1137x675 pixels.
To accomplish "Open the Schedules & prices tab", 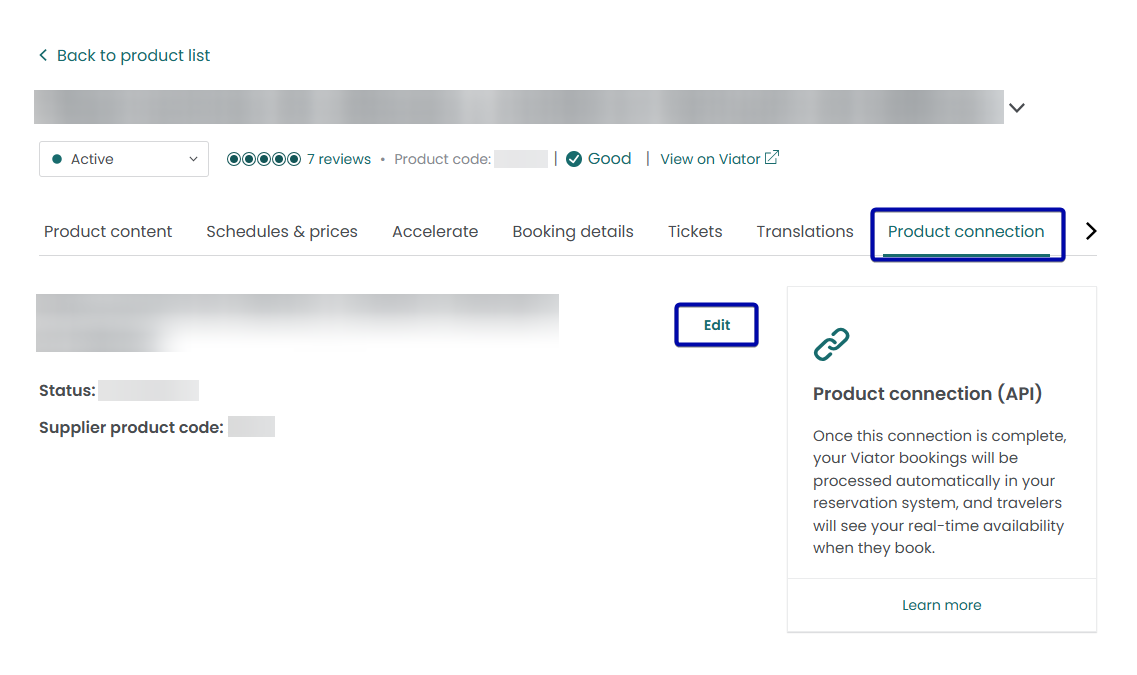I will click(282, 231).
